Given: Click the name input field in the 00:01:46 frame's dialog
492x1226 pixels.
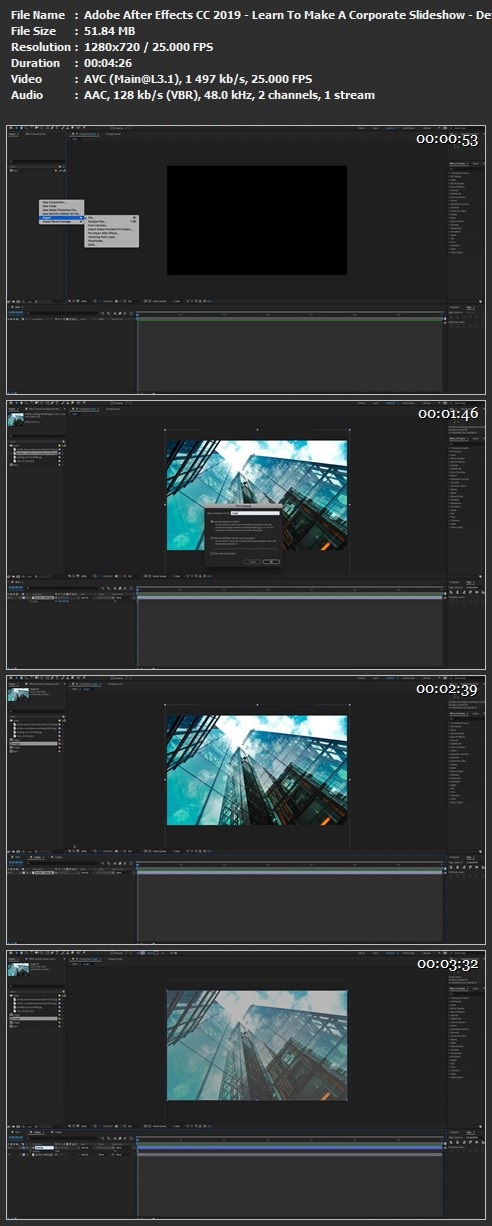Looking at the screenshot, I should click(x=255, y=513).
